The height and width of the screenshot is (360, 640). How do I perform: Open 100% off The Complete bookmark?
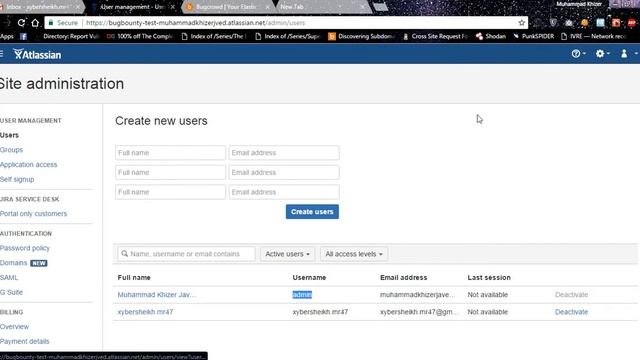(x=140, y=36)
